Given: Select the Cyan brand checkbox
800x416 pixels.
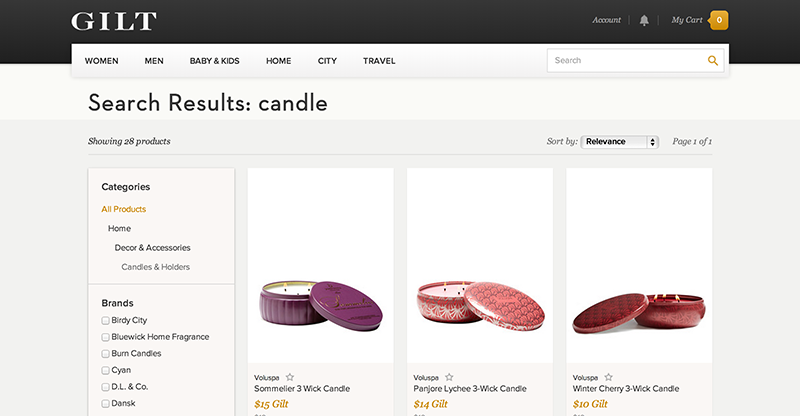Looking at the screenshot, I should tap(105, 371).
